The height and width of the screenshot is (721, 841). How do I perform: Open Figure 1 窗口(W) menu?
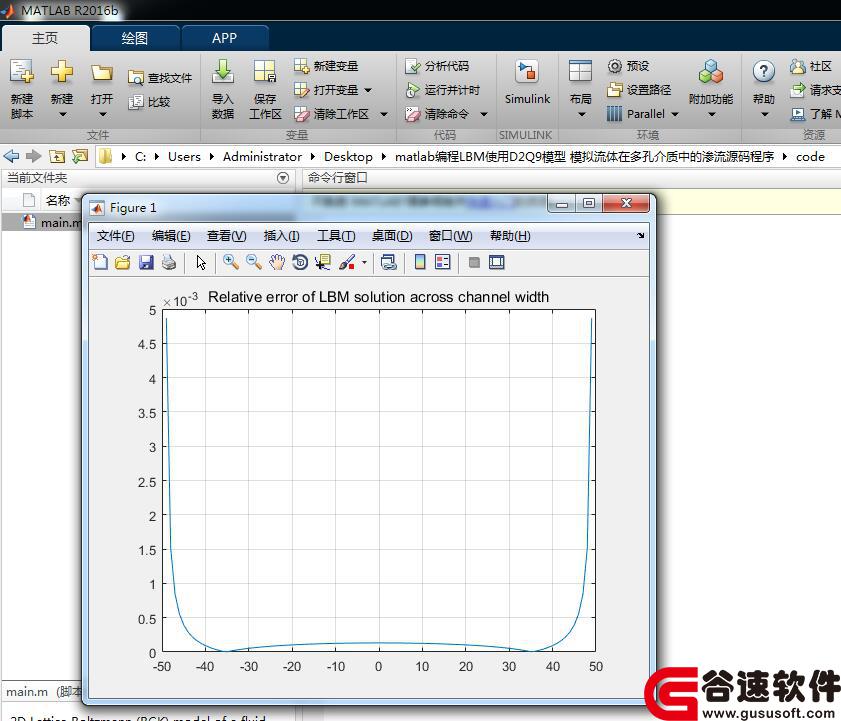[x=451, y=236]
